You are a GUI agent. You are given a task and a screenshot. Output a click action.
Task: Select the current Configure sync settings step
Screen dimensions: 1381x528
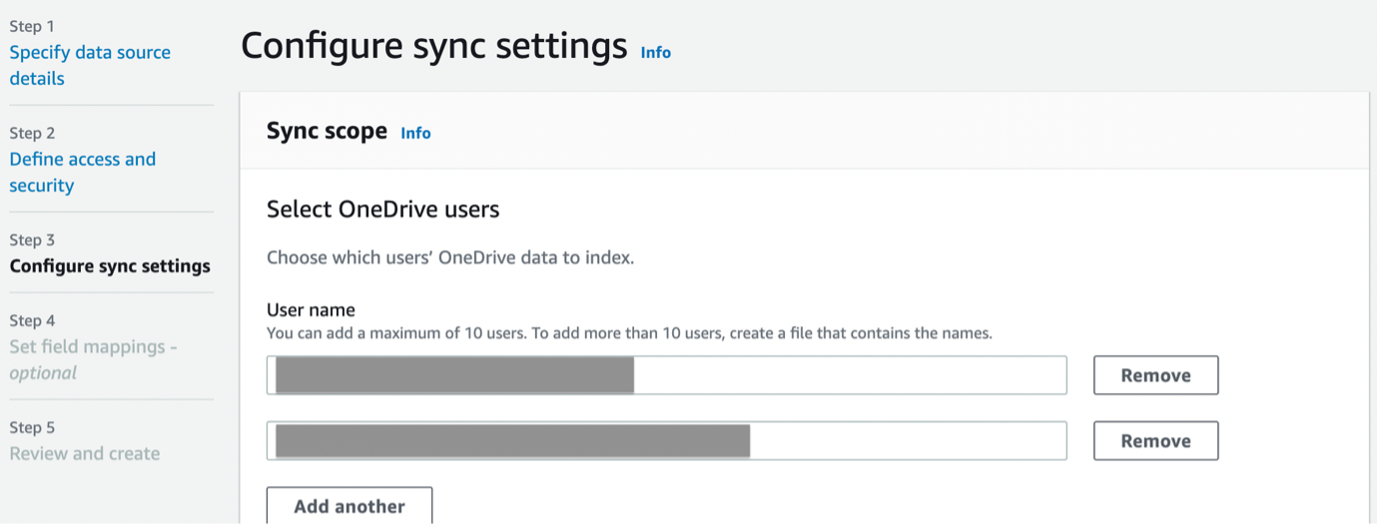pyautogui.click(x=110, y=266)
